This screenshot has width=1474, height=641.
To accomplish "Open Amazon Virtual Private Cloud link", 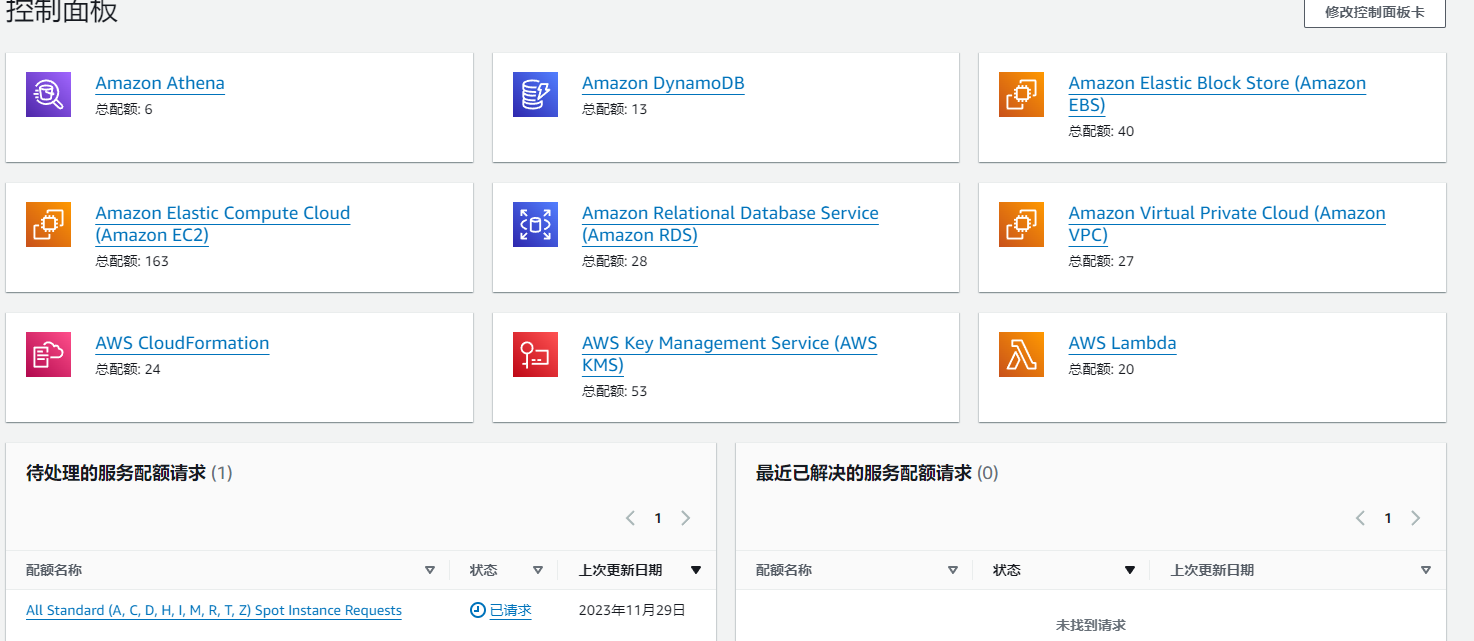I will 1227,224.
